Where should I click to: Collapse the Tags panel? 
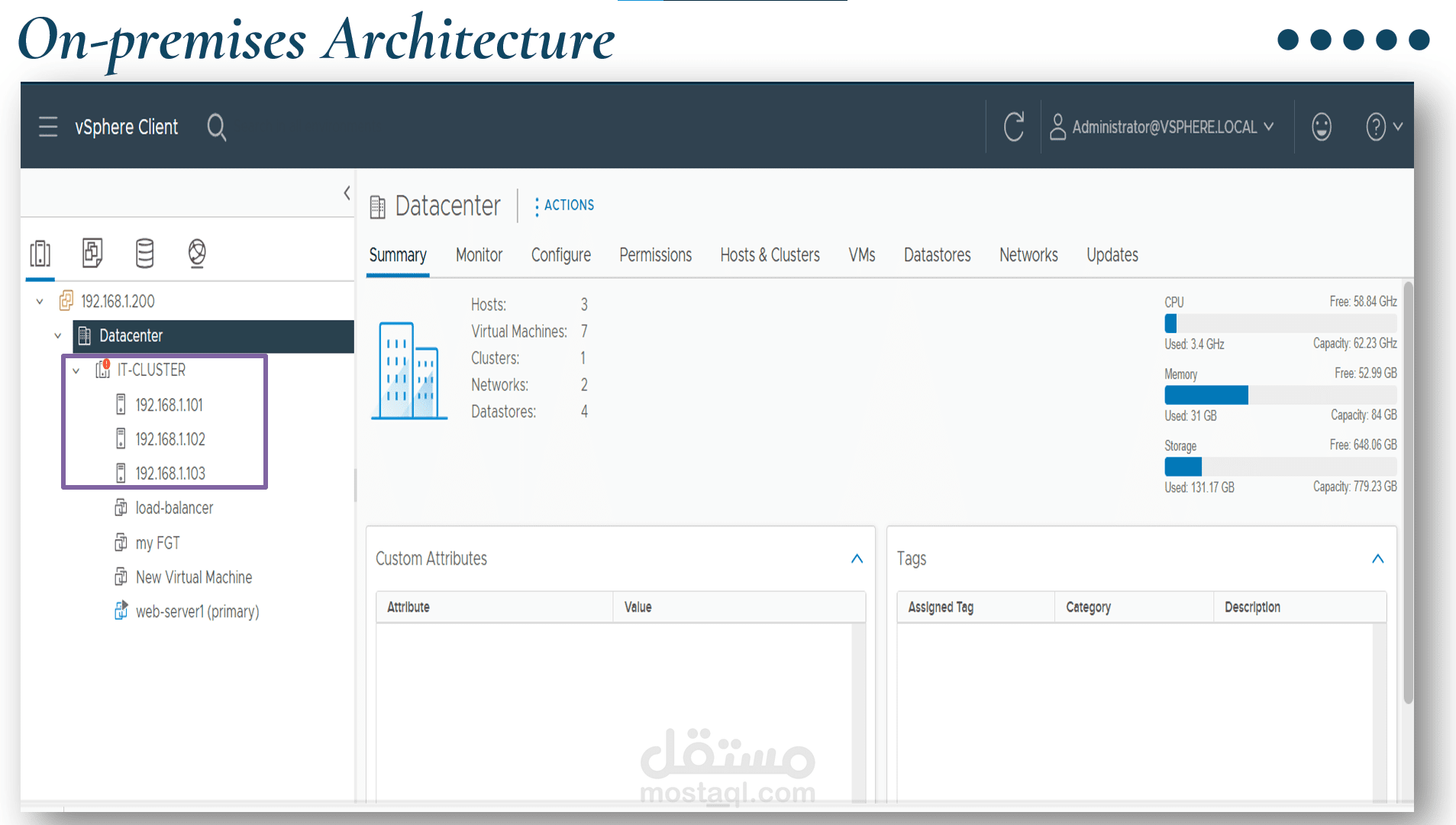point(1377,559)
